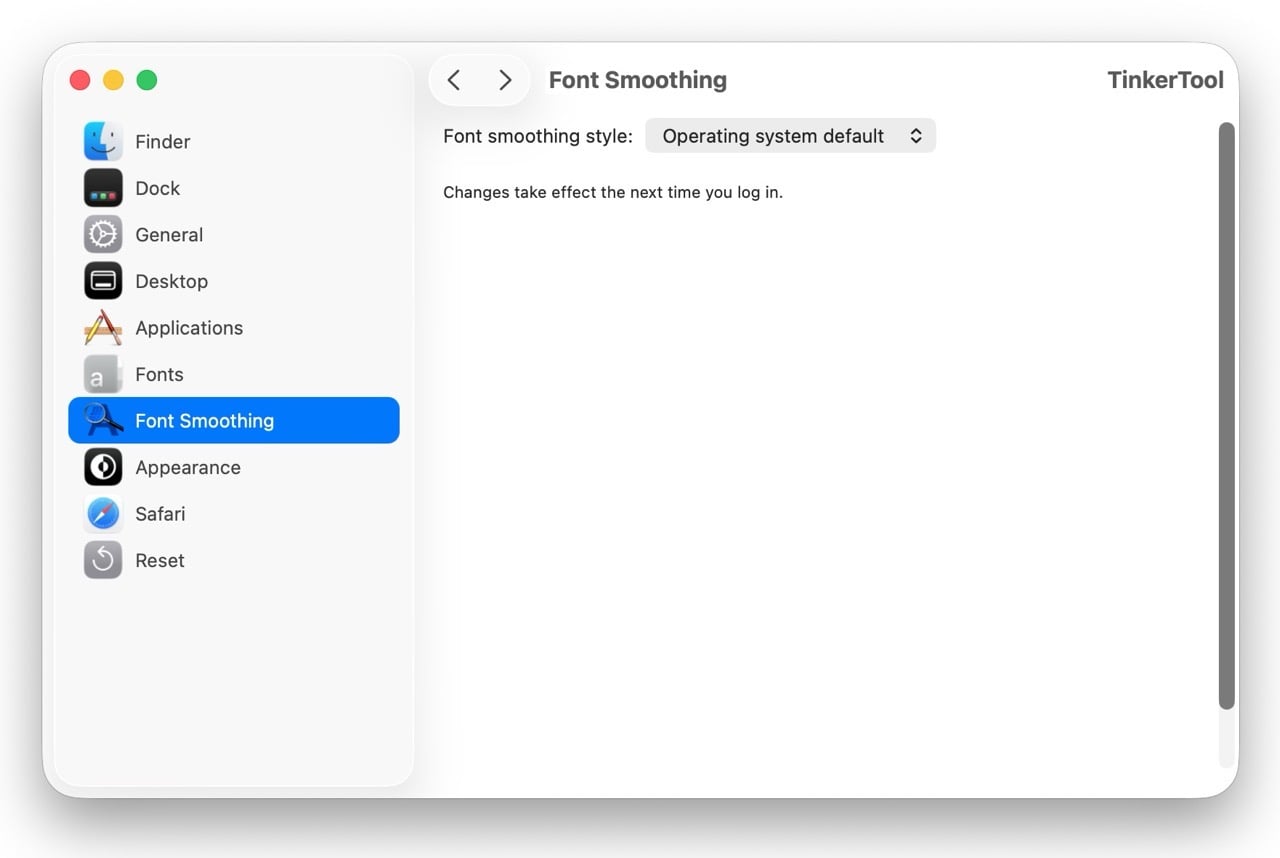Go forward with the right chevron
This screenshot has width=1280, height=858.
click(505, 80)
